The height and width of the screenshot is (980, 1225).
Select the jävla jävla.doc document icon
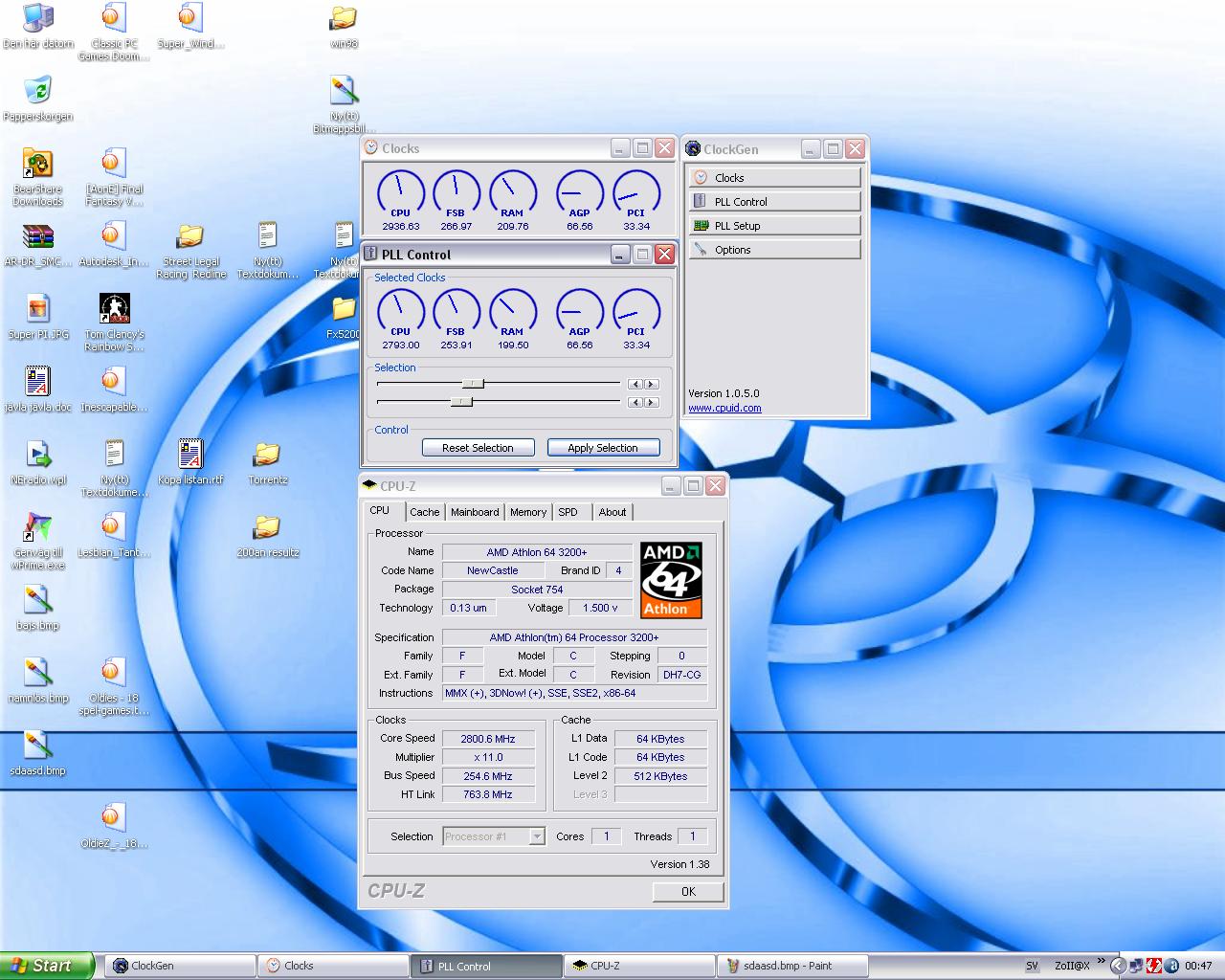(38, 390)
